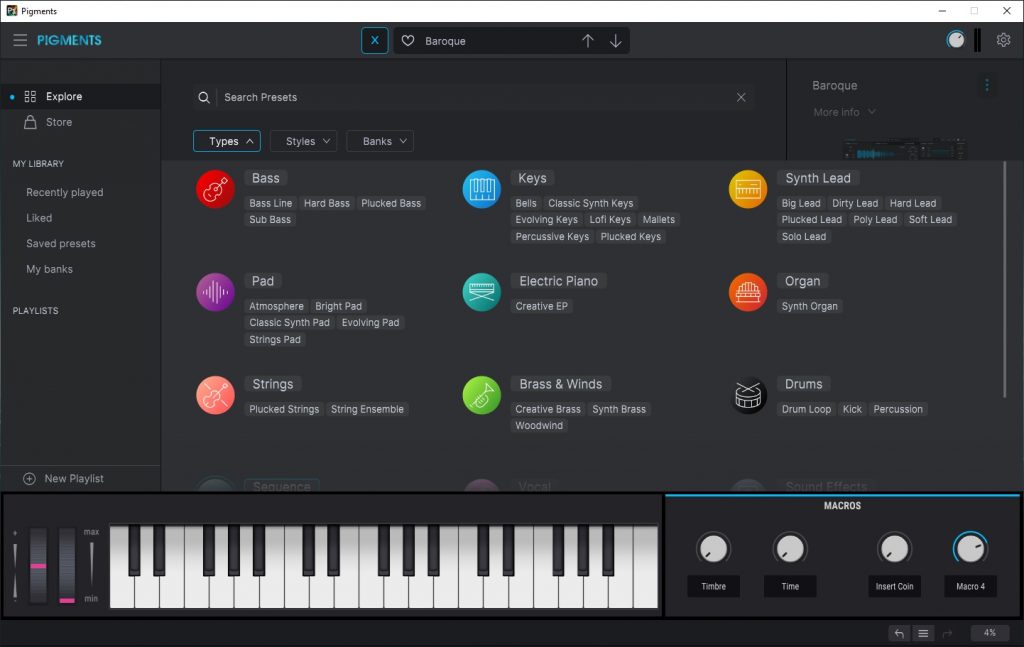Click the undo arrow in status bar
Image resolution: width=1024 pixels, height=647 pixels.
coord(899,633)
